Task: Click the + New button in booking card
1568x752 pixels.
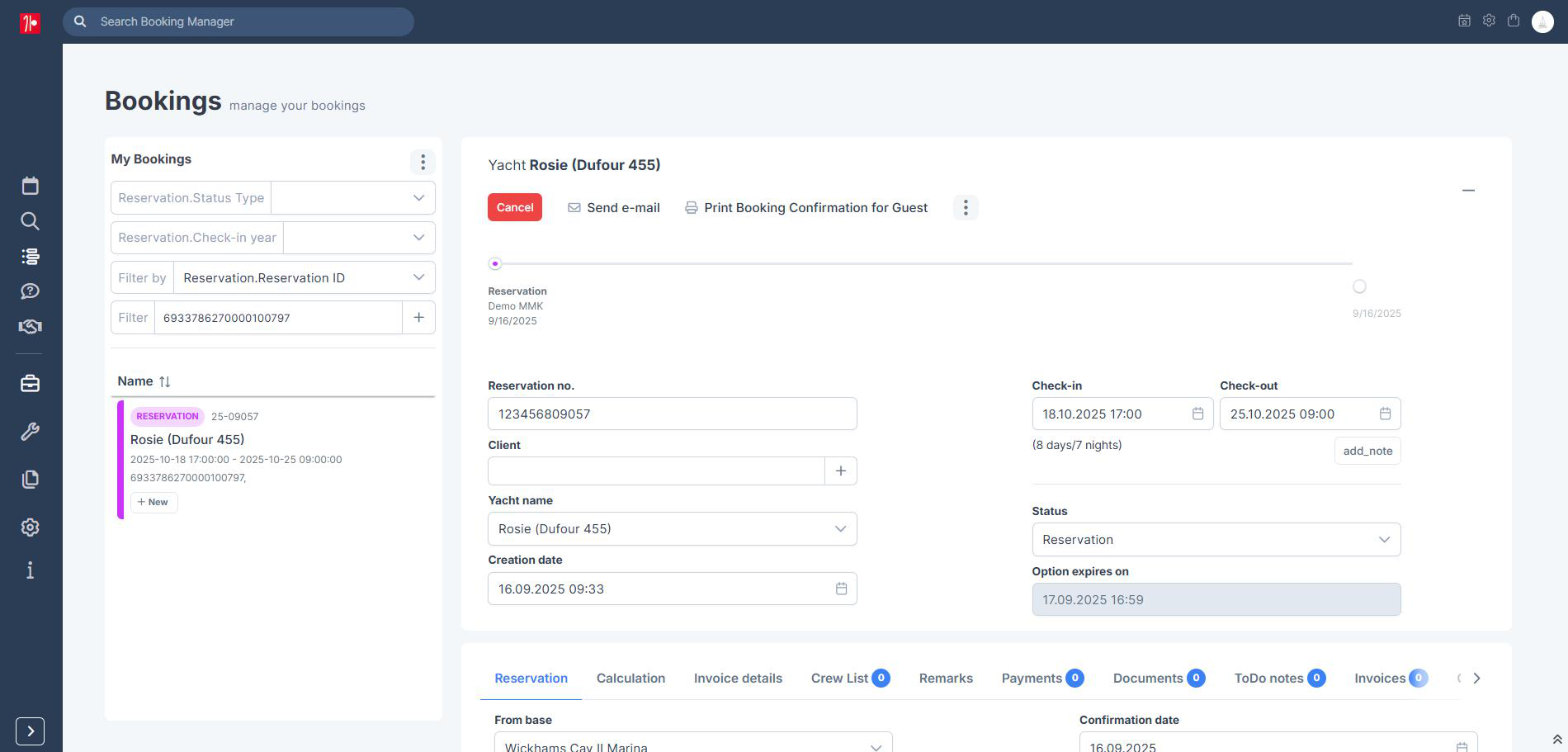Action: [x=153, y=502]
